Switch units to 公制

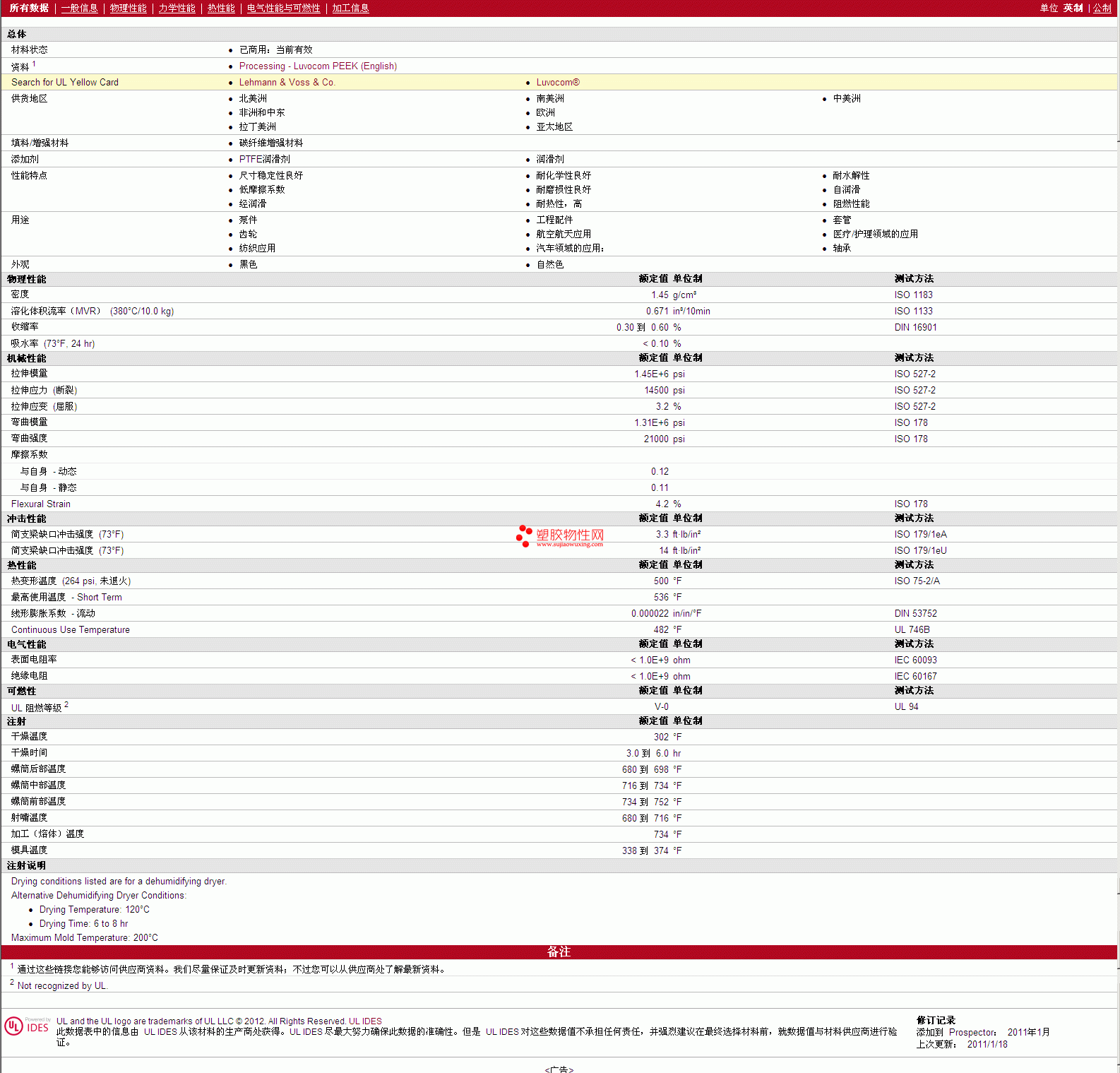point(1102,8)
